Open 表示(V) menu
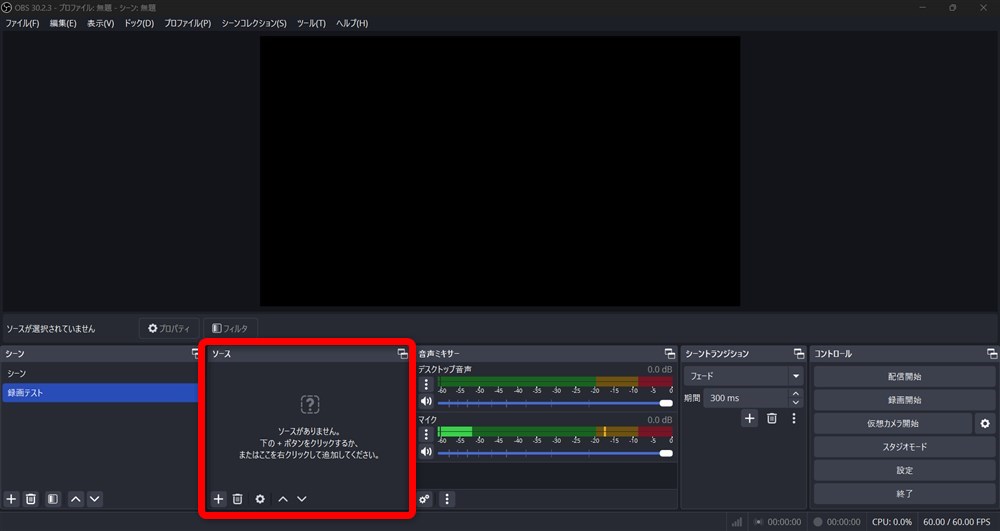 [x=101, y=24]
